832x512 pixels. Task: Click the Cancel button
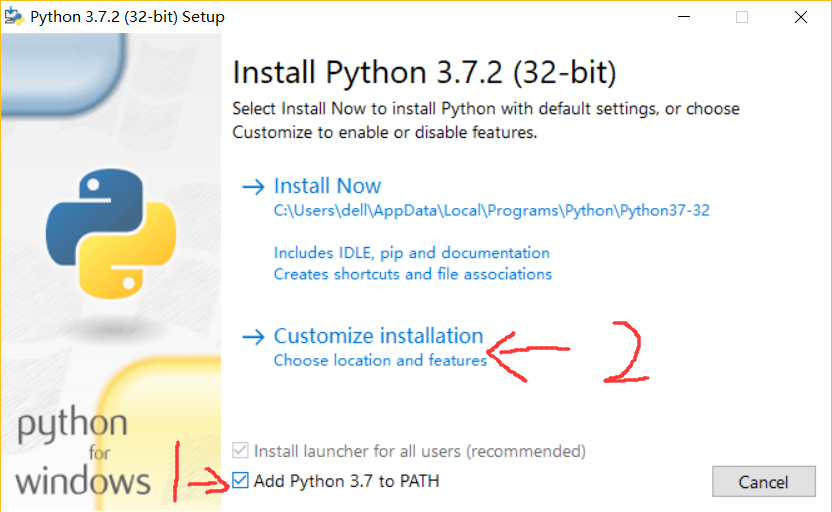pyautogui.click(x=764, y=482)
